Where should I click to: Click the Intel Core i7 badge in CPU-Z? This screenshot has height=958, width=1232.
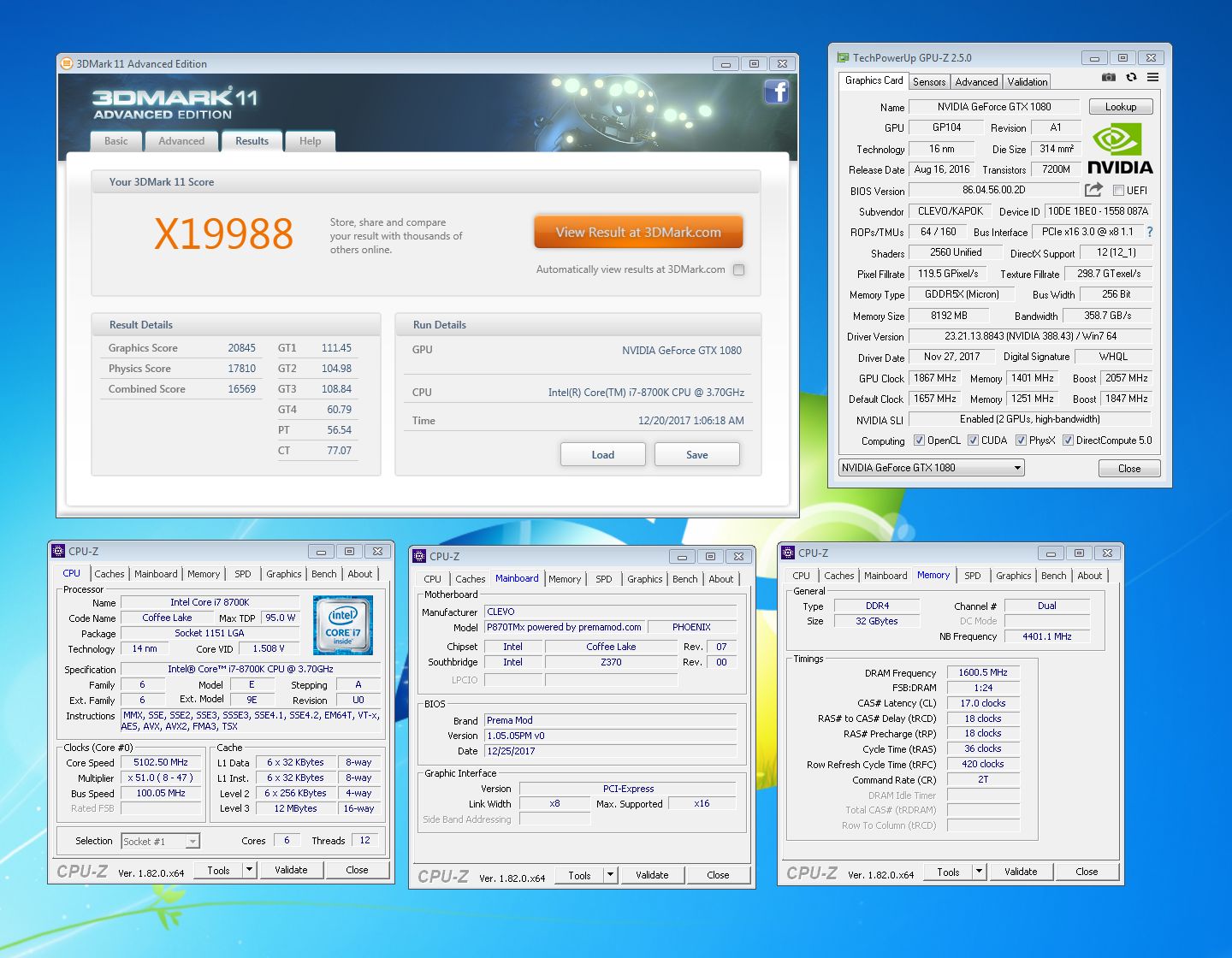click(343, 625)
